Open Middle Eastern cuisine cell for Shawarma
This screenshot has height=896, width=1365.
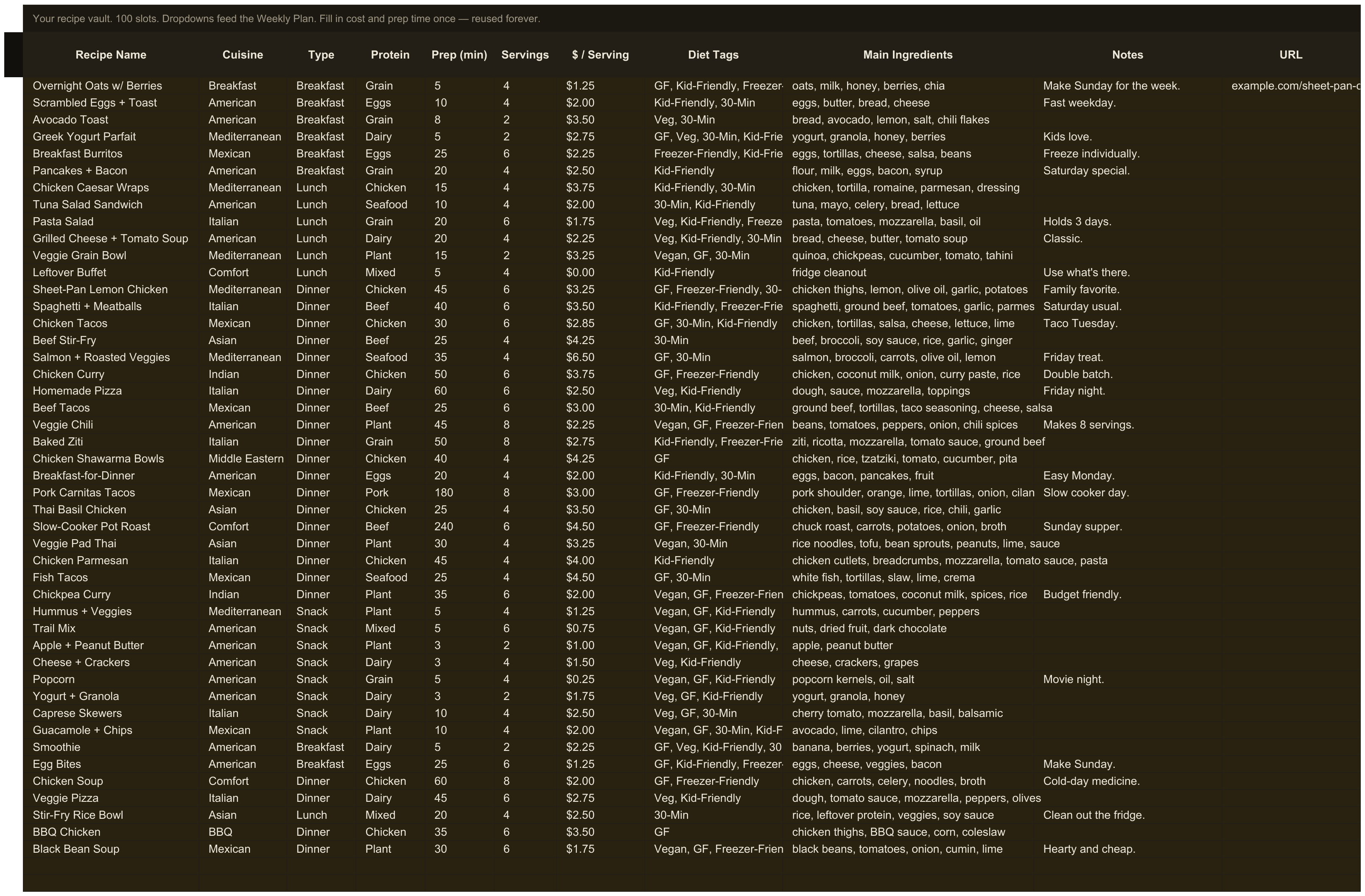(x=243, y=459)
